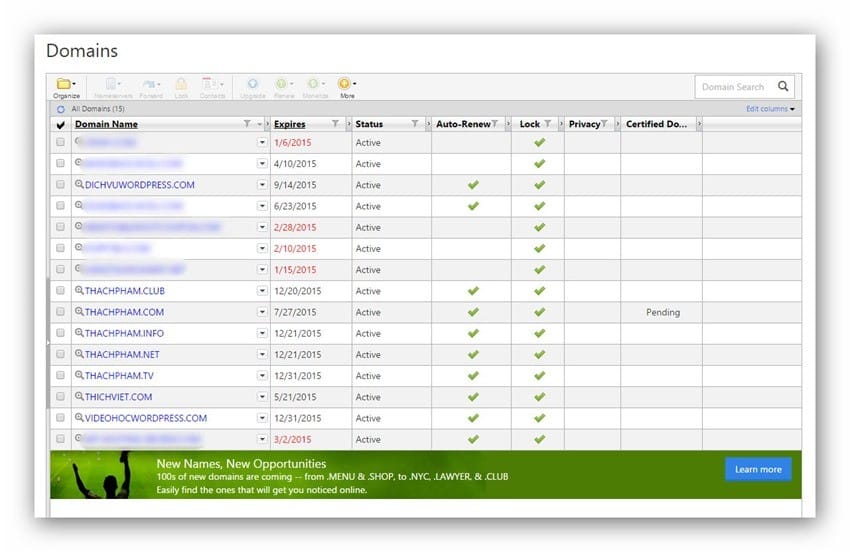Check the box for THACHPHAM.TV
This screenshot has height=552, width=850.
tap(60, 375)
